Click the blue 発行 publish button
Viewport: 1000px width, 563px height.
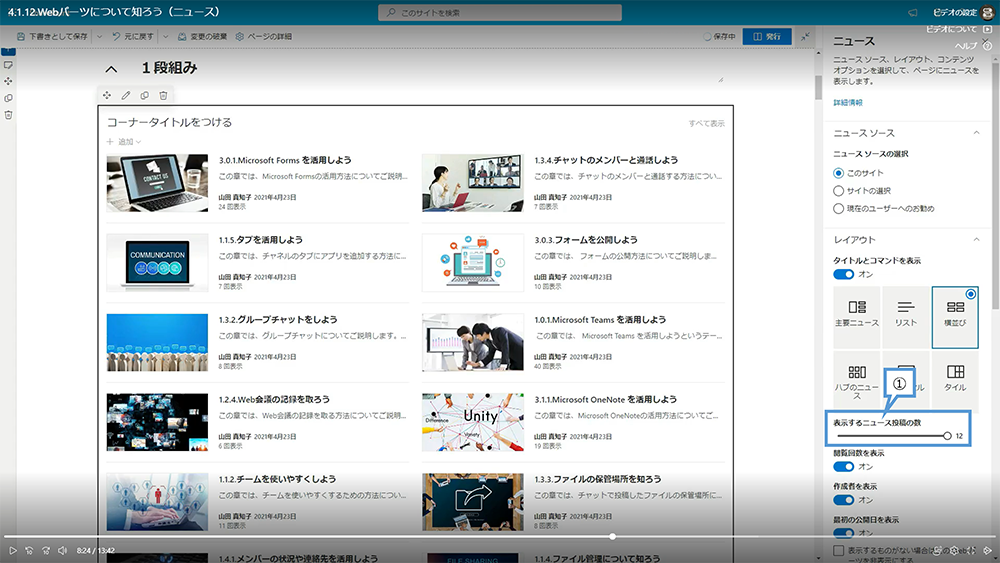click(767, 36)
